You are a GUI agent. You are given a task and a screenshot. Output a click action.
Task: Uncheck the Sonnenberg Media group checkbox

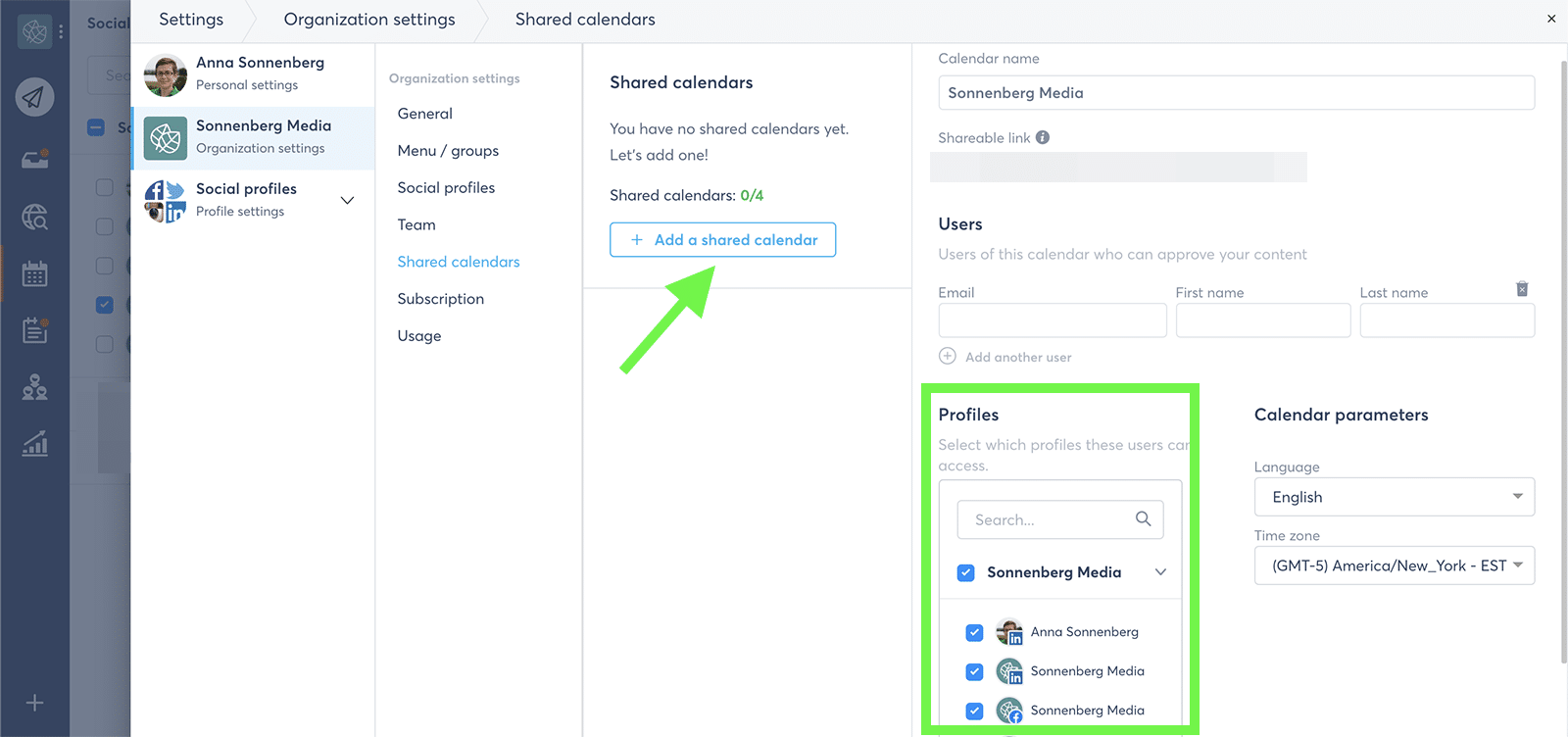[x=966, y=573]
